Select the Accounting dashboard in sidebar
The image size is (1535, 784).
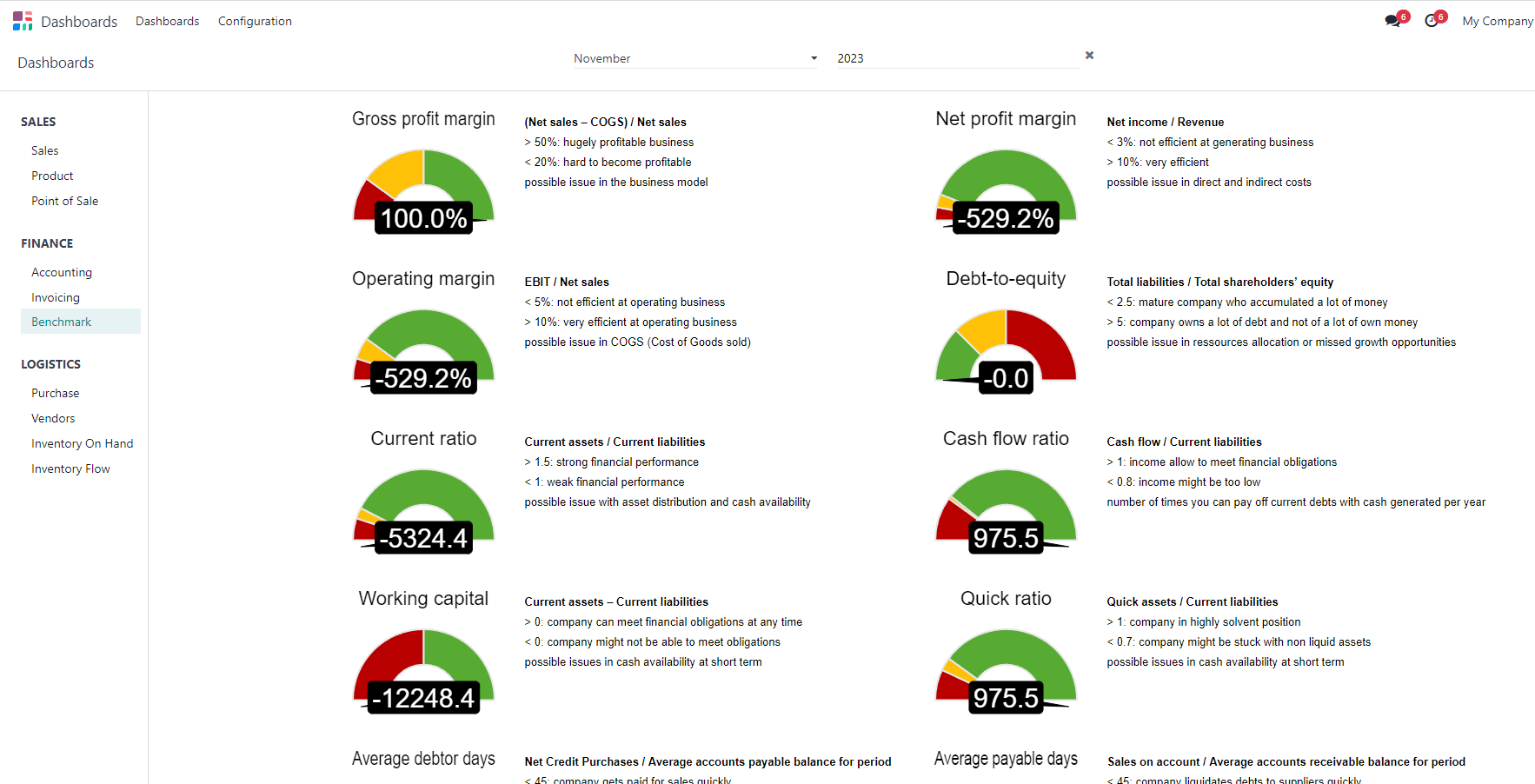coord(62,272)
